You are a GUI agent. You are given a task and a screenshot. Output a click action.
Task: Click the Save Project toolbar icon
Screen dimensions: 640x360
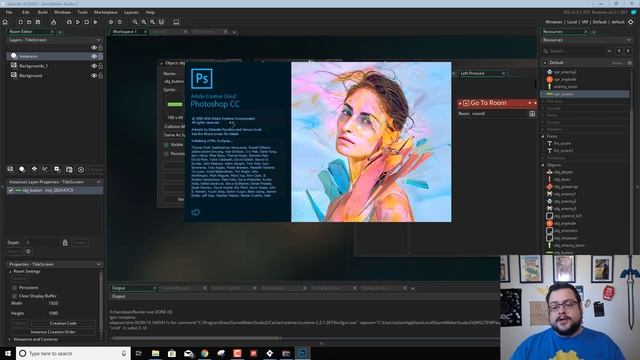click(x=38, y=22)
